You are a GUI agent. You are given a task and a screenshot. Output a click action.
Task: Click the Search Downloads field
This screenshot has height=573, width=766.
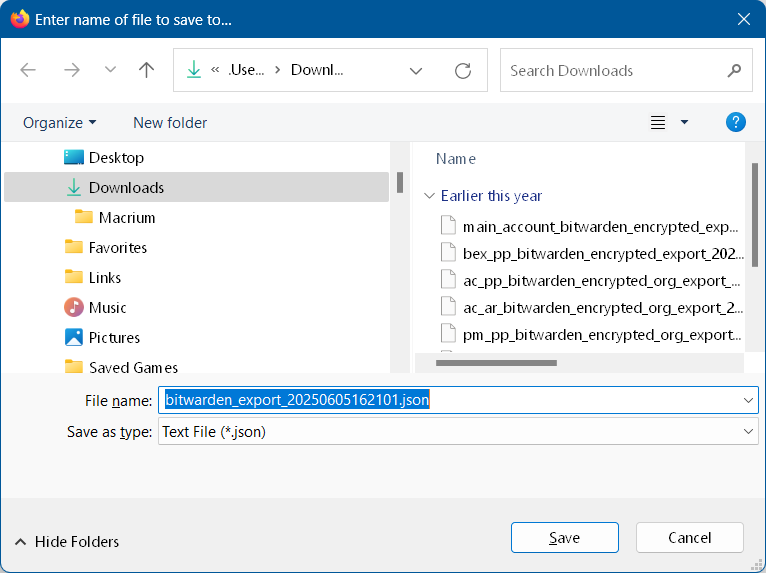(626, 70)
